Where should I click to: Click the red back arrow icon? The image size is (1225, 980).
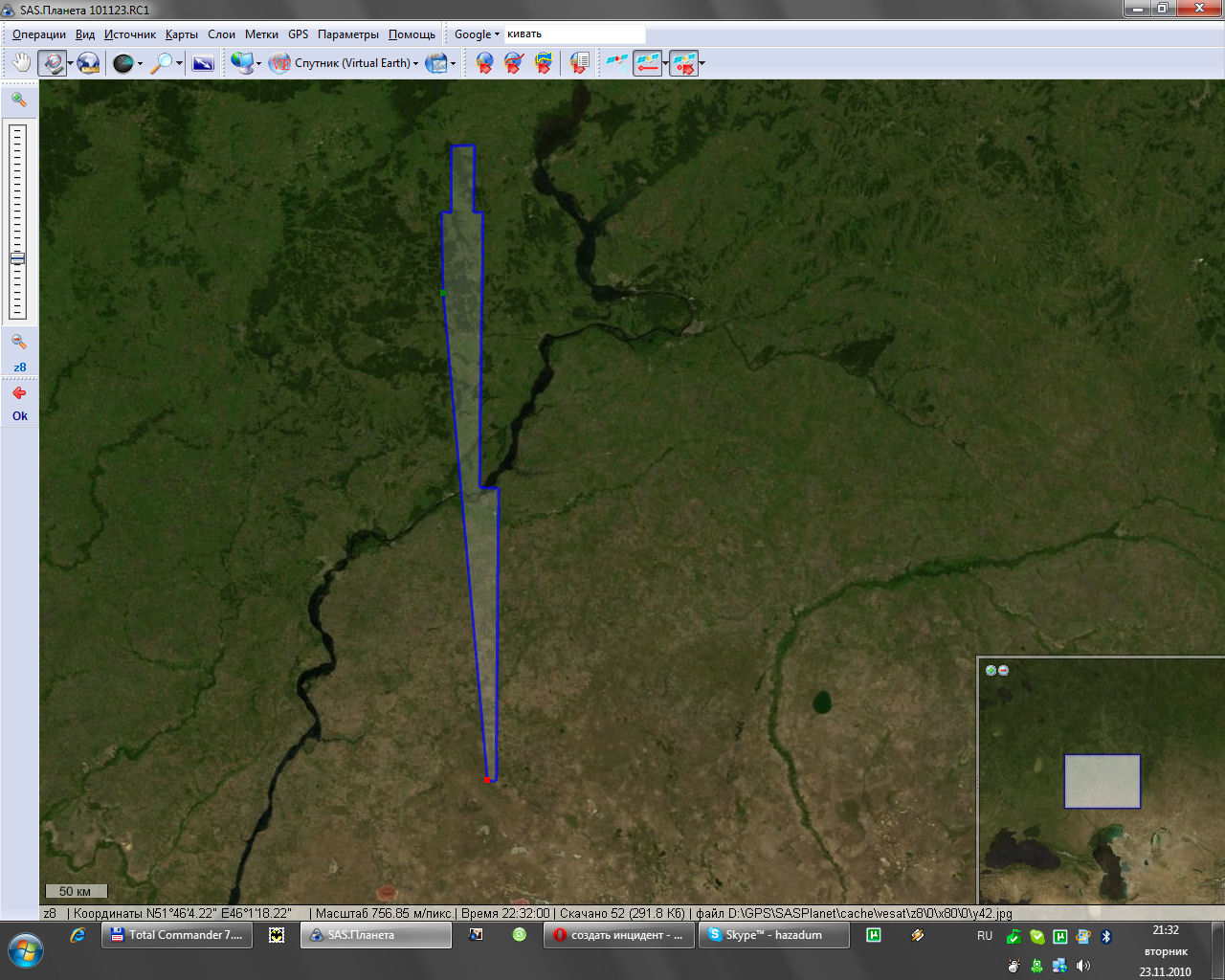pos(19,393)
